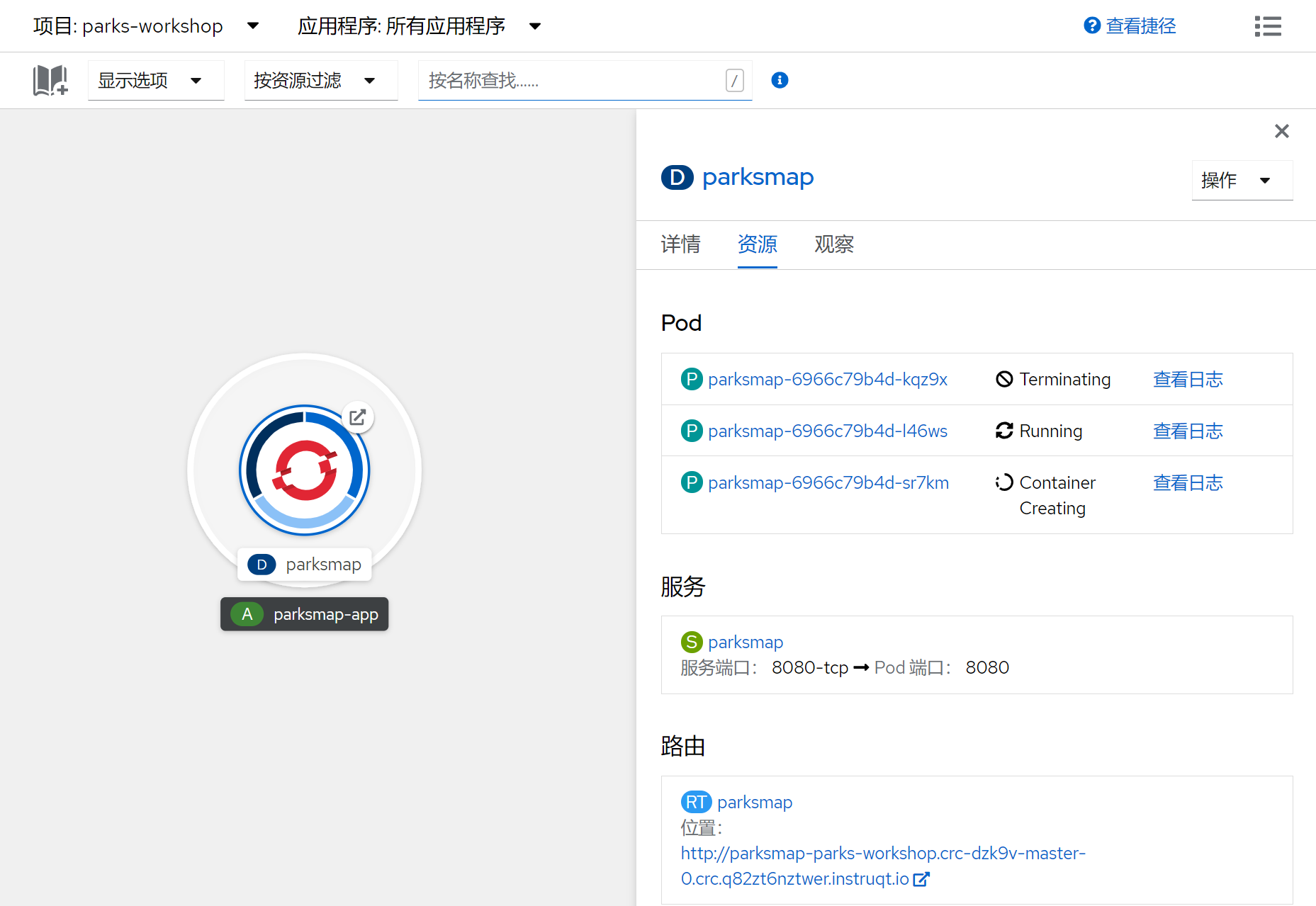Screen dimensions: 1316x906
Task: Open the 操作 actions dropdown
Action: pos(1241,180)
